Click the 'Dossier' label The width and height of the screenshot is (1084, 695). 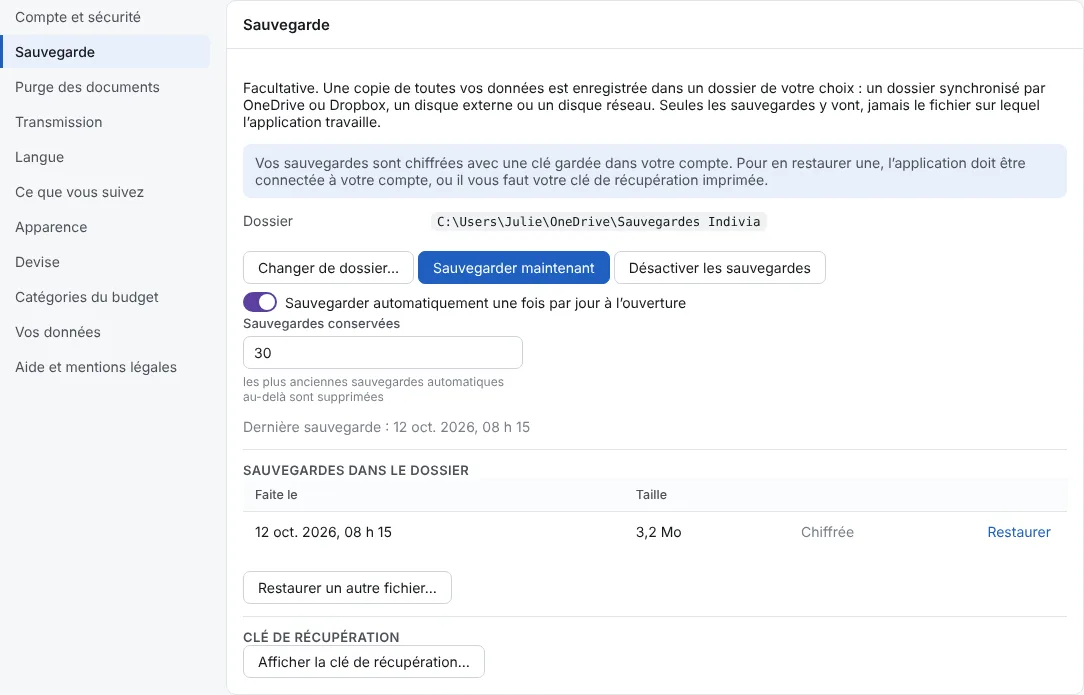point(268,221)
